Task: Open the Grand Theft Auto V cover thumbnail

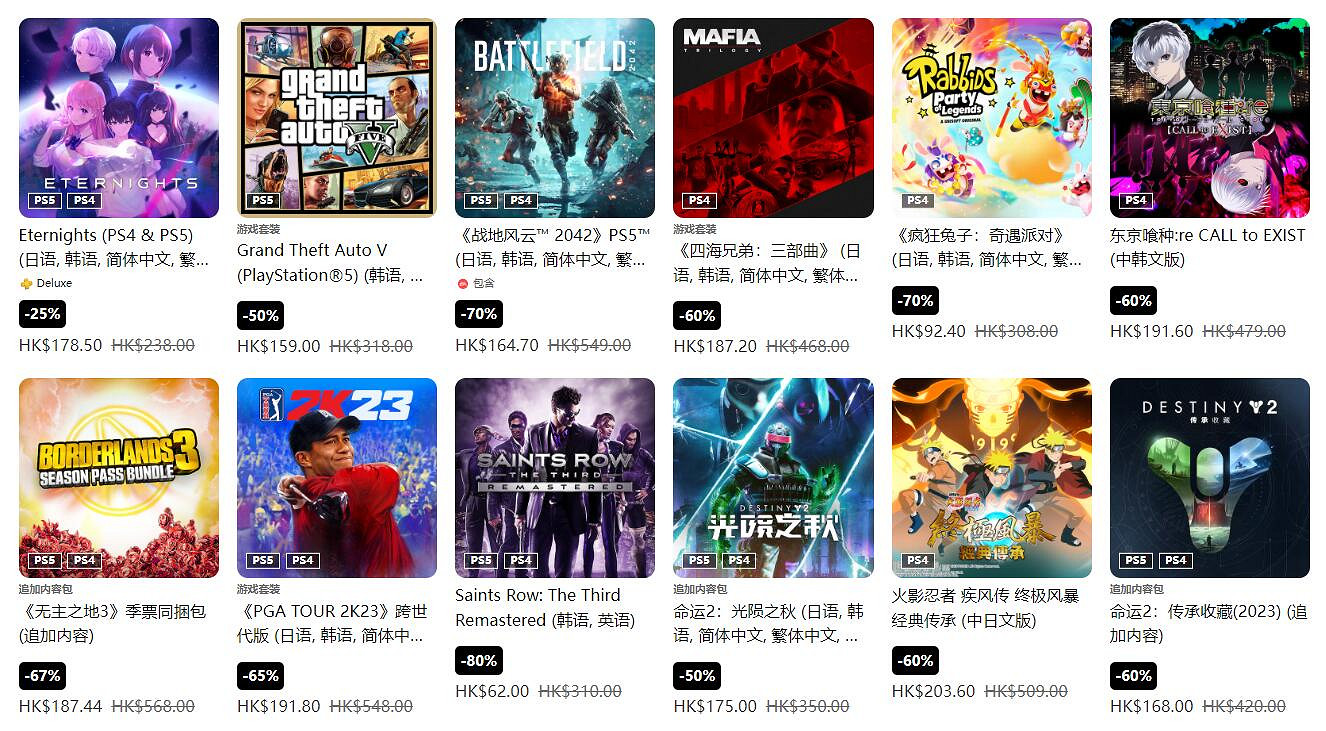Action: coord(337,118)
